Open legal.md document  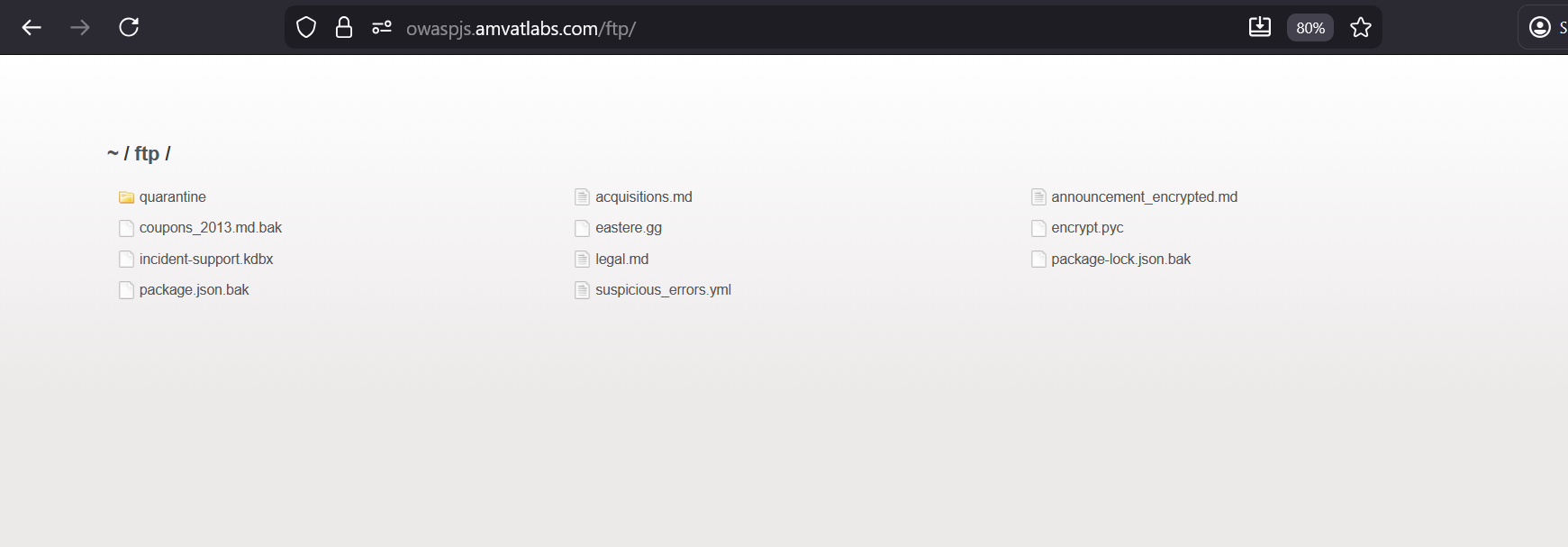(621, 260)
